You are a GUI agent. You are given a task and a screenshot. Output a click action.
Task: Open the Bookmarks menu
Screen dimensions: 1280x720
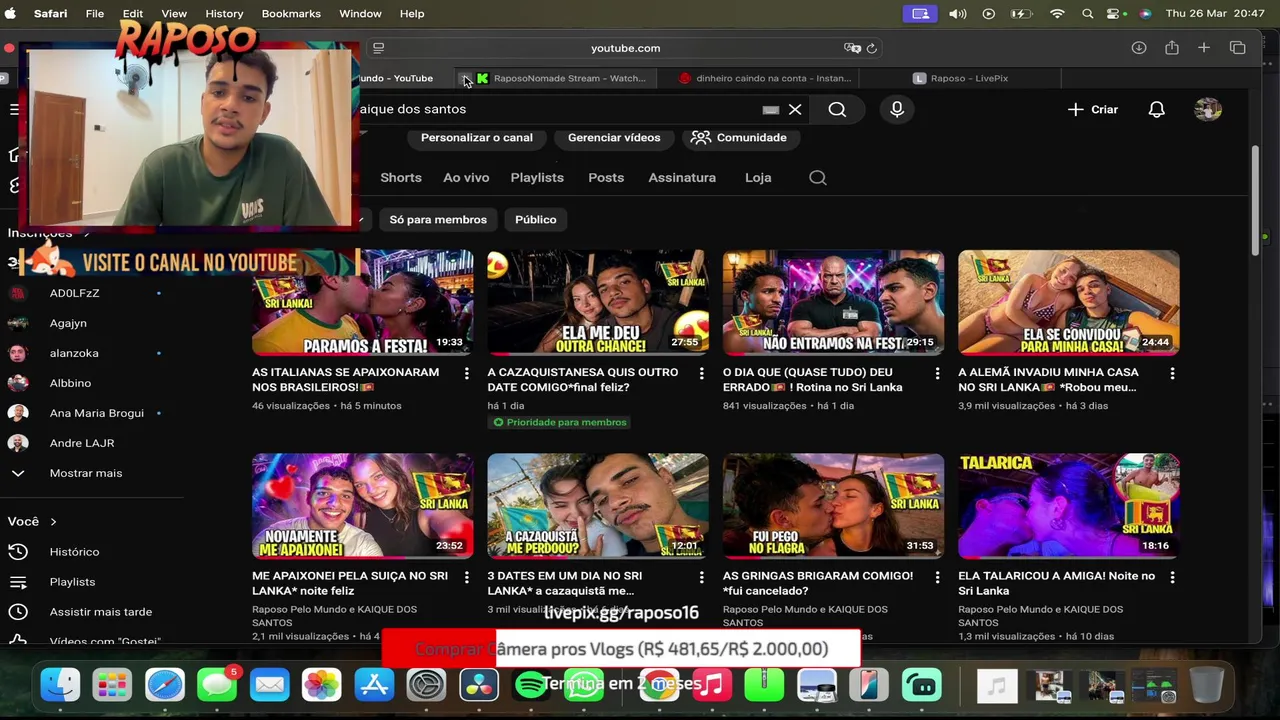(291, 13)
